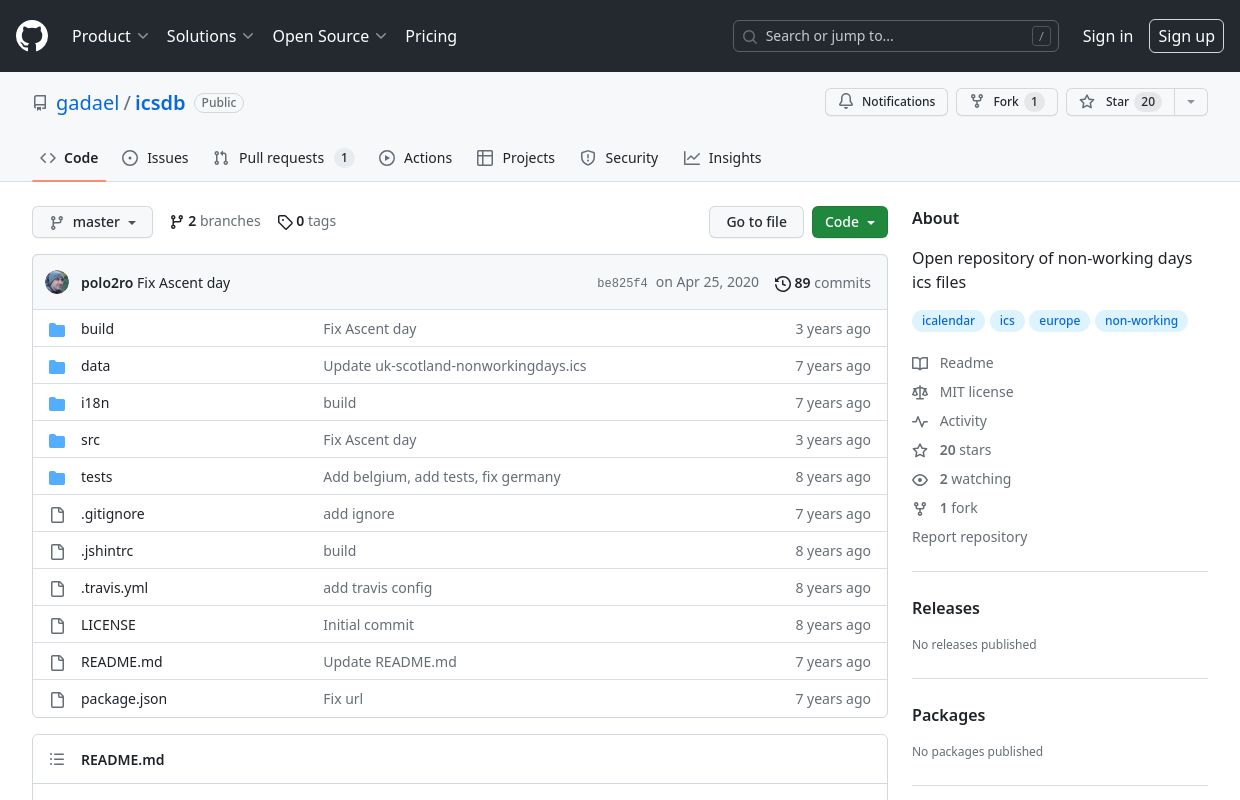Open icsdb repository name link
Viewport: 1240px width, 800px height.
point(160,103)
